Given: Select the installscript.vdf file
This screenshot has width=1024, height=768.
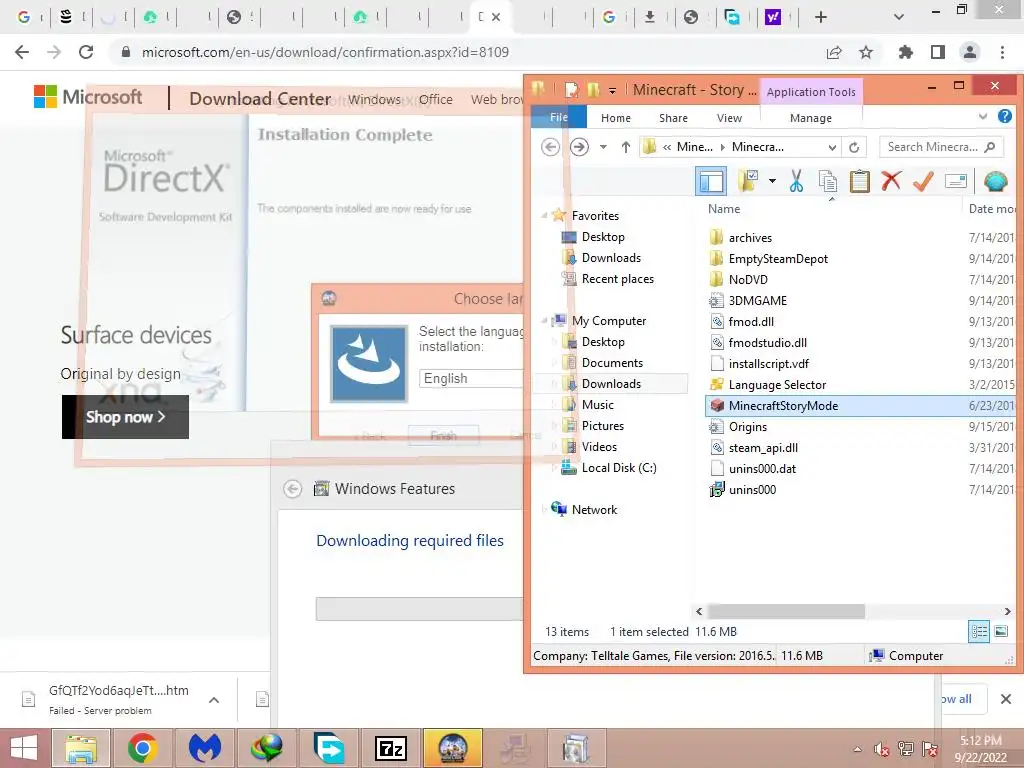Looking at the screenshot, I should (x=769, y=364).
